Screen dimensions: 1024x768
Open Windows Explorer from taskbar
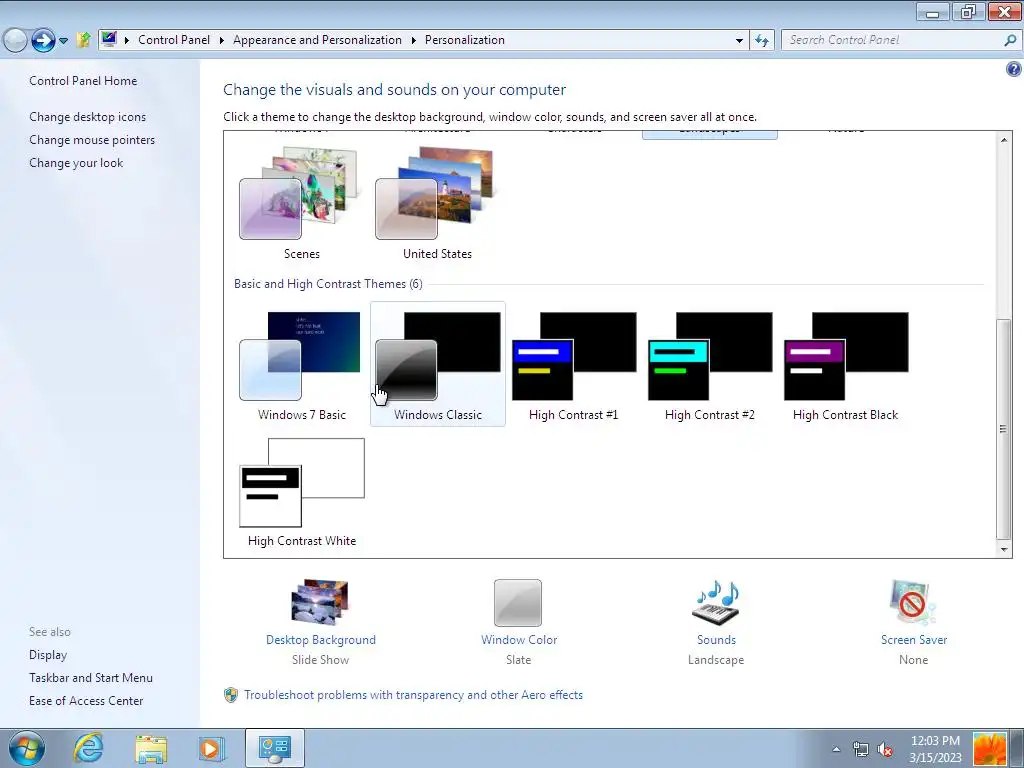pyautogui.click(x=151, y=748)
